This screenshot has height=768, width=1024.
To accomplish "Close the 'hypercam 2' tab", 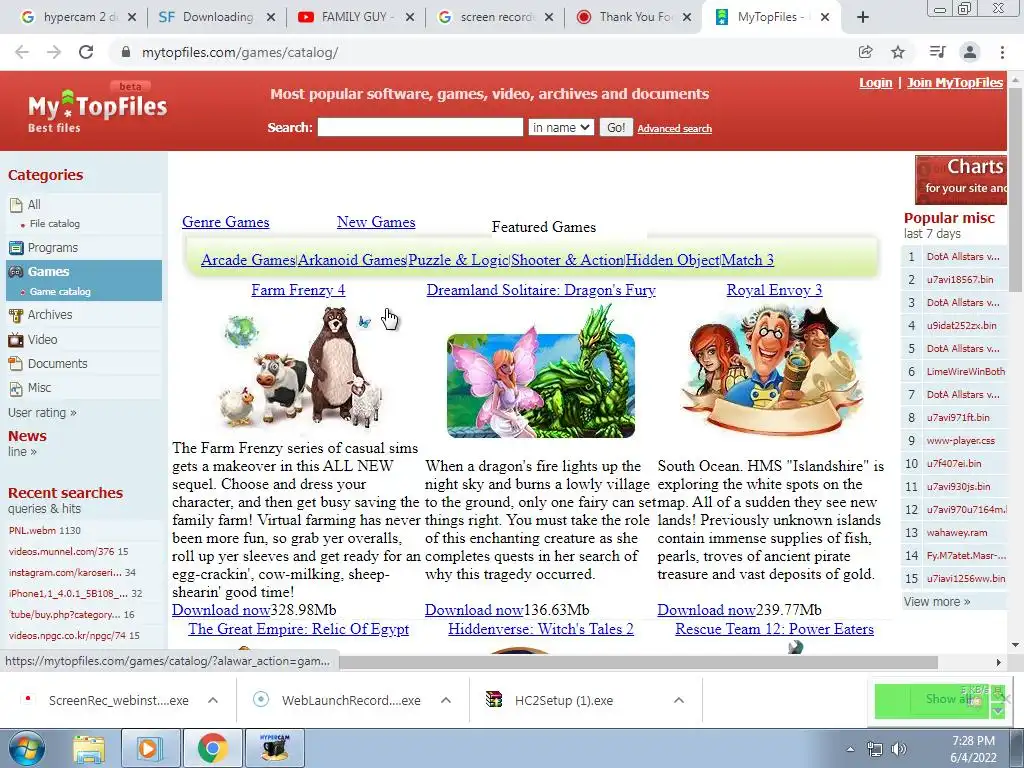I will tap(132, 18).
